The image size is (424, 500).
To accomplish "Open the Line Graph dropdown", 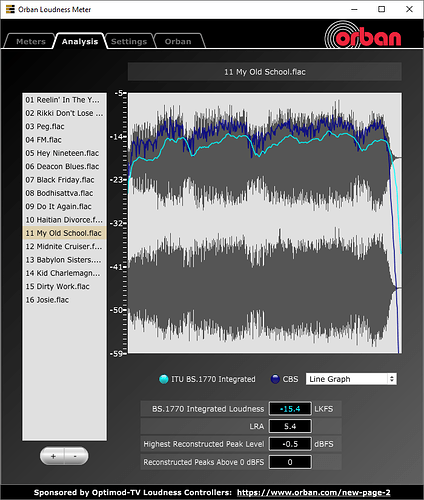I will coord(351,379).
